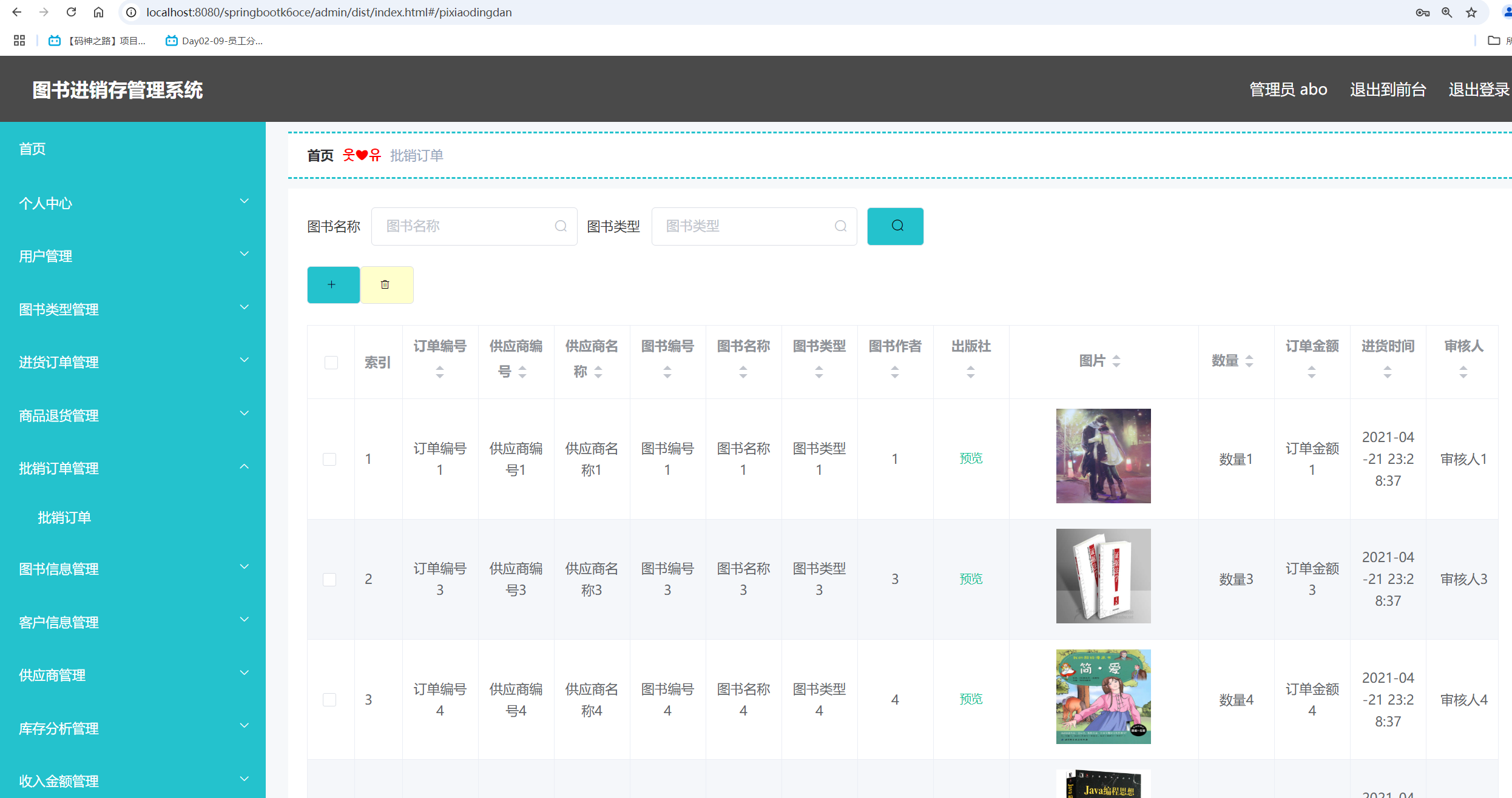
Task: Click the teal search button
Action: 896,226
